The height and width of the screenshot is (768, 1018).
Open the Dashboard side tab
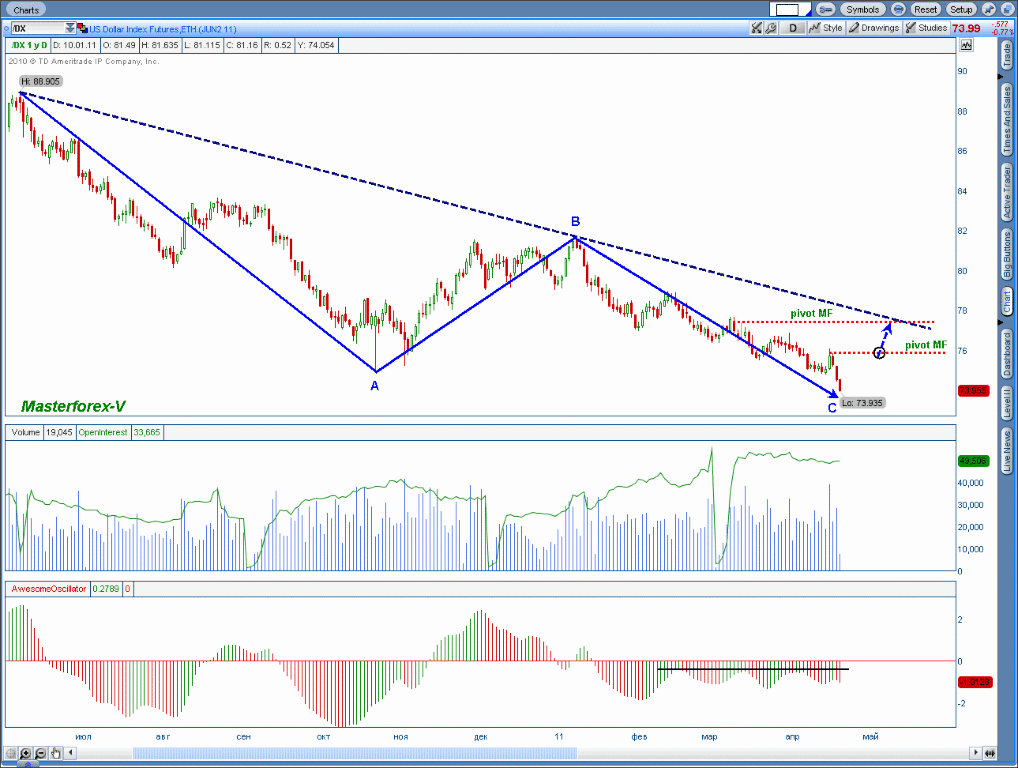[x=1007, y=354]
